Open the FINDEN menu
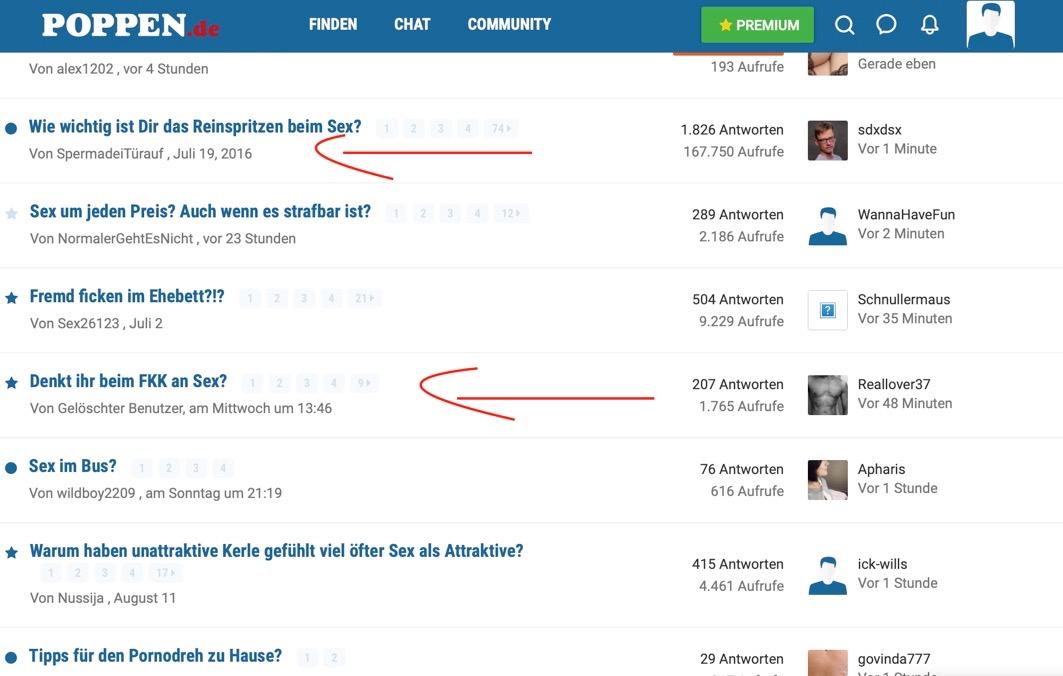The width and height of the screenshot is (1063, 676). (333, 24)
